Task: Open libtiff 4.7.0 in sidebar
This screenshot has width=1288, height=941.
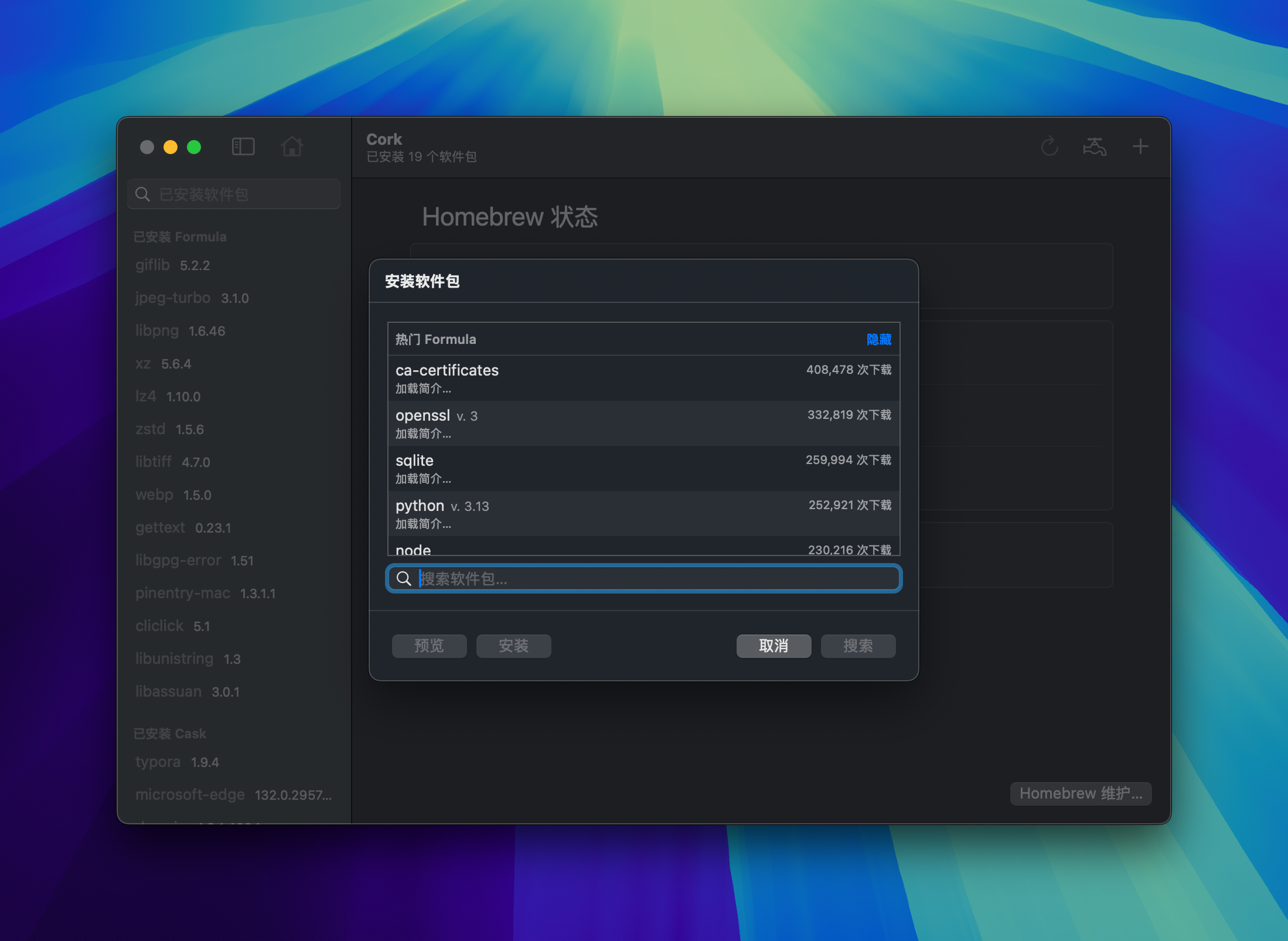Action: tap(234, 462)
